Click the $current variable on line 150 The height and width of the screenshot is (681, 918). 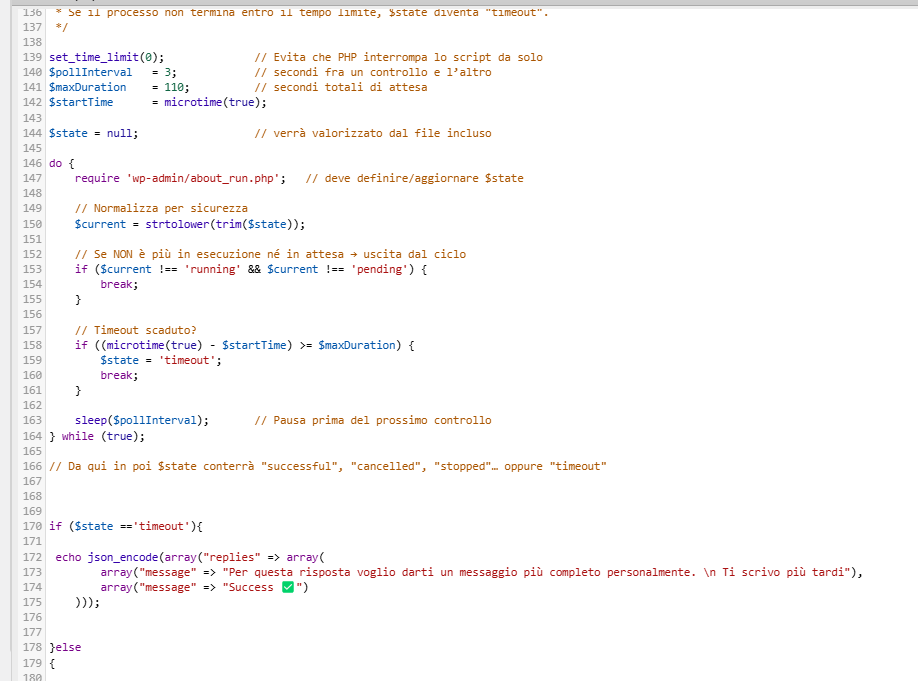[100, 224]
